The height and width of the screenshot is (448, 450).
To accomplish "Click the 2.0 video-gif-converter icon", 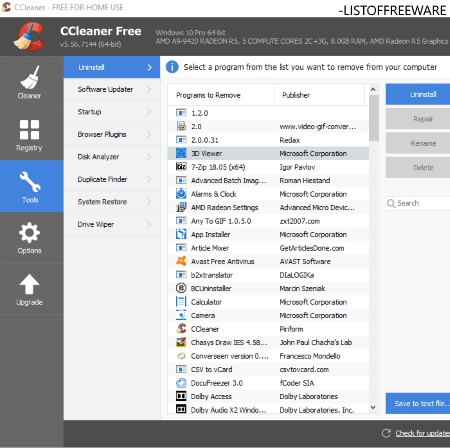I will (181, 126).
